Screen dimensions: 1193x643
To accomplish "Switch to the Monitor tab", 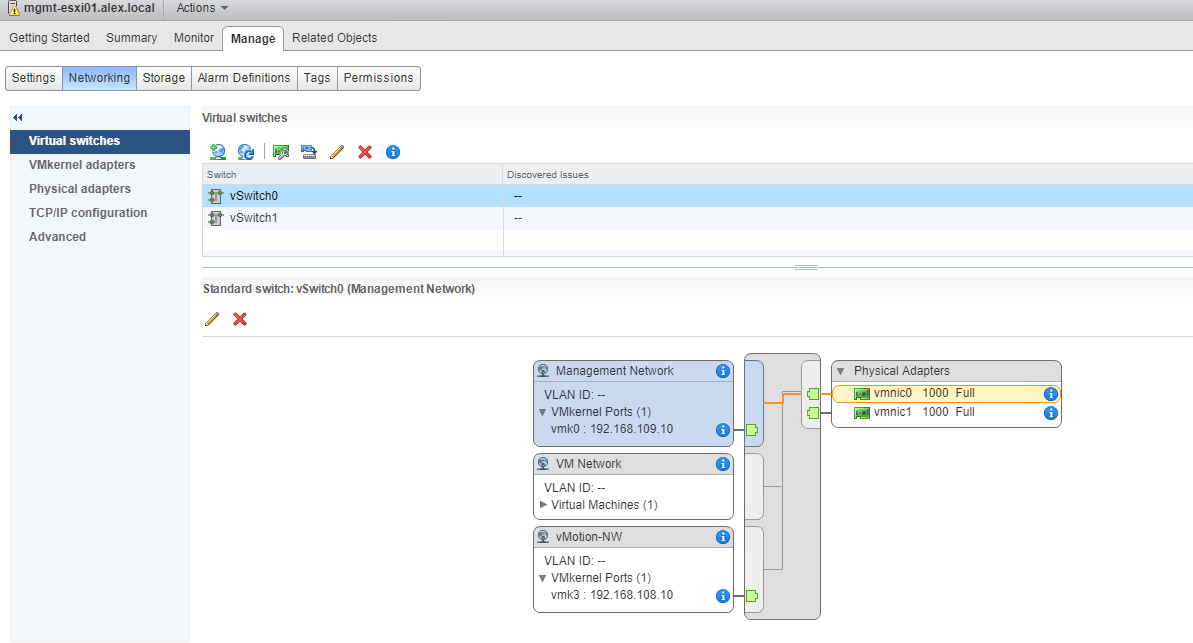I will 194,38.
